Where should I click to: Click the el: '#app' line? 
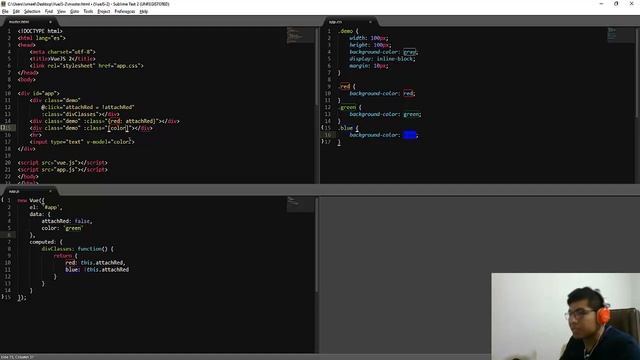point(46,207)
